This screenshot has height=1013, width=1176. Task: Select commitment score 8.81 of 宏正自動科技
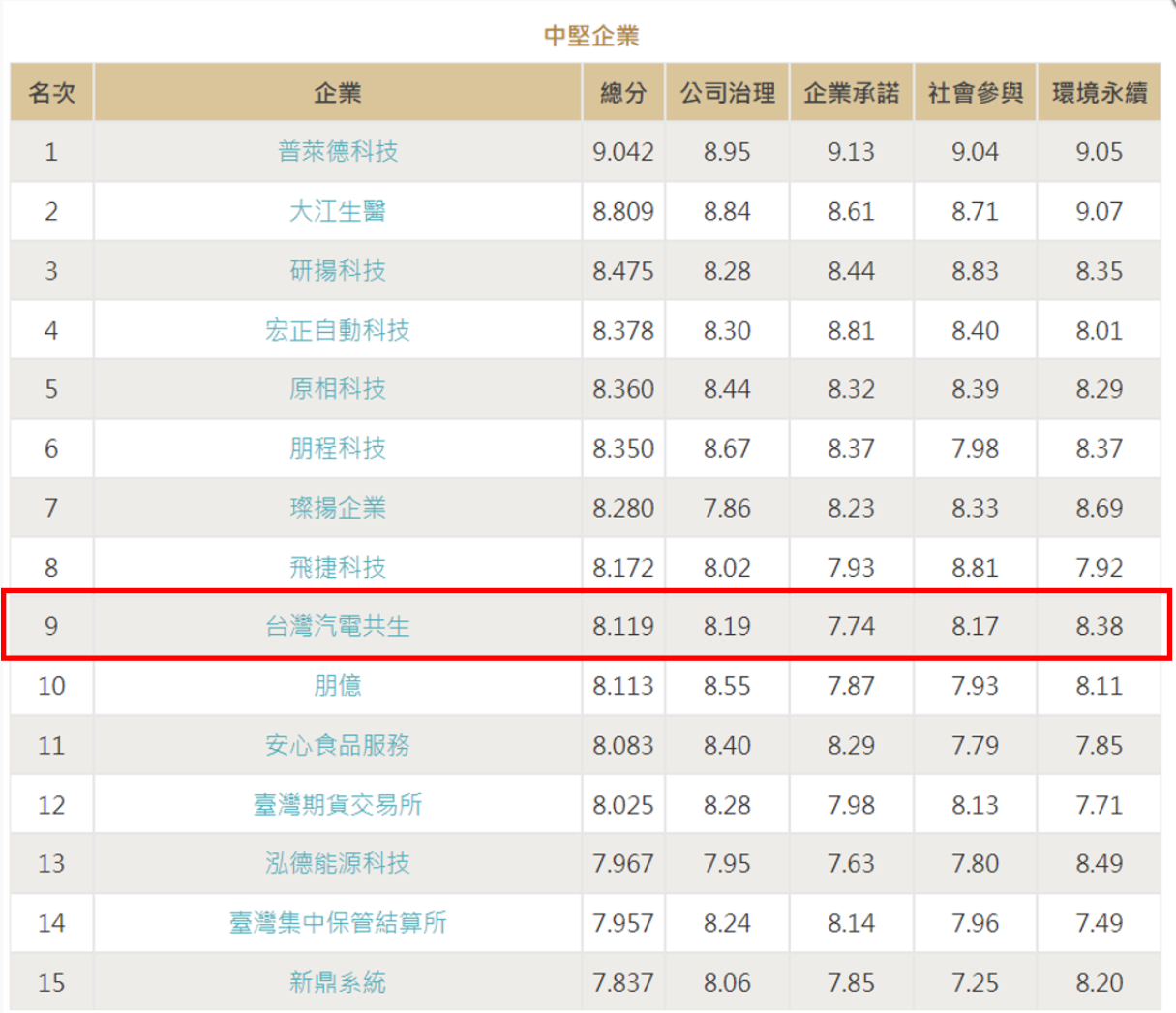pos(851,330)
